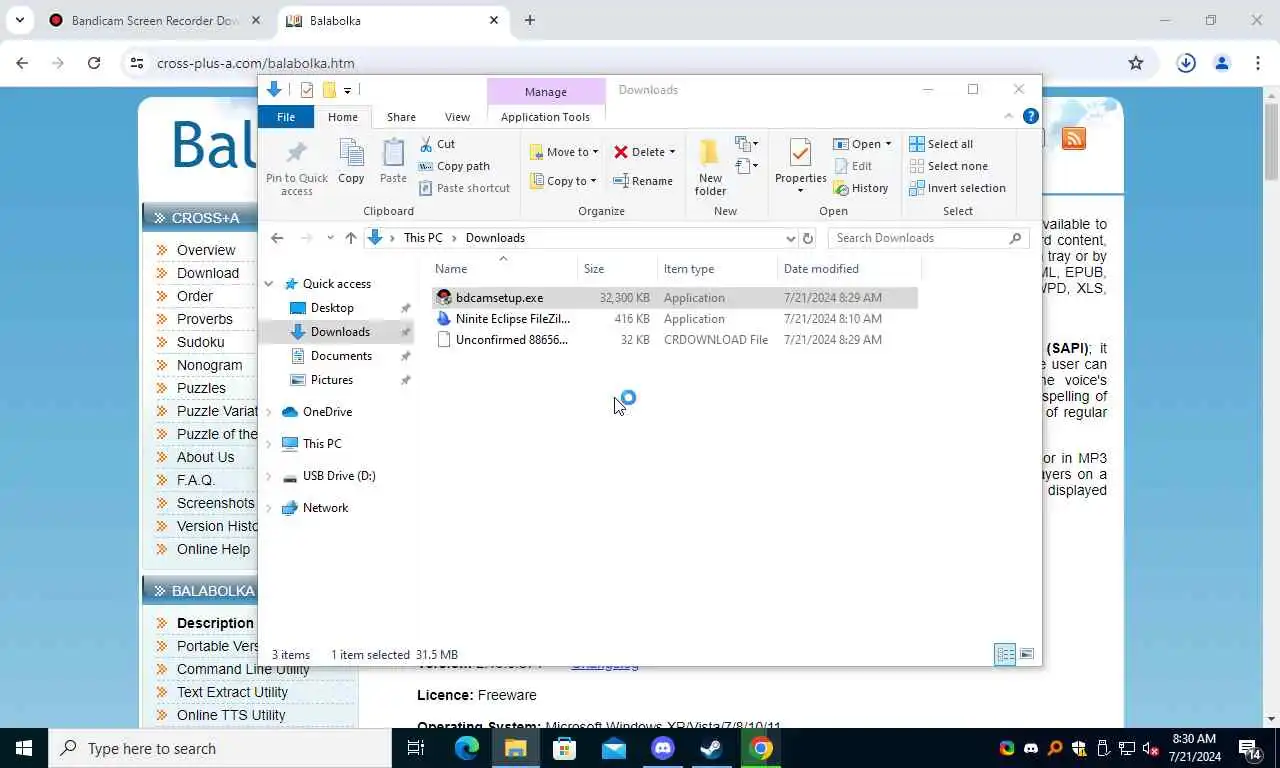Open Move to dropdown
This screenshot has width=1280, height=768.
[x=564, y=152]
